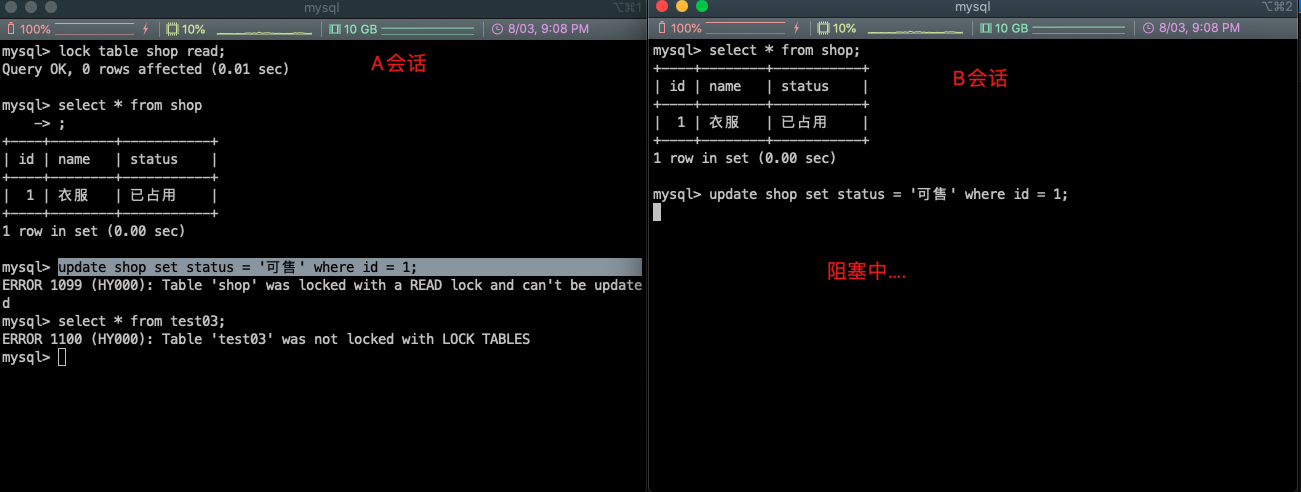Click the battery level graph in left pane
Screen dimensions: 1301x492
pyautogui.click(x=95, y=29)
